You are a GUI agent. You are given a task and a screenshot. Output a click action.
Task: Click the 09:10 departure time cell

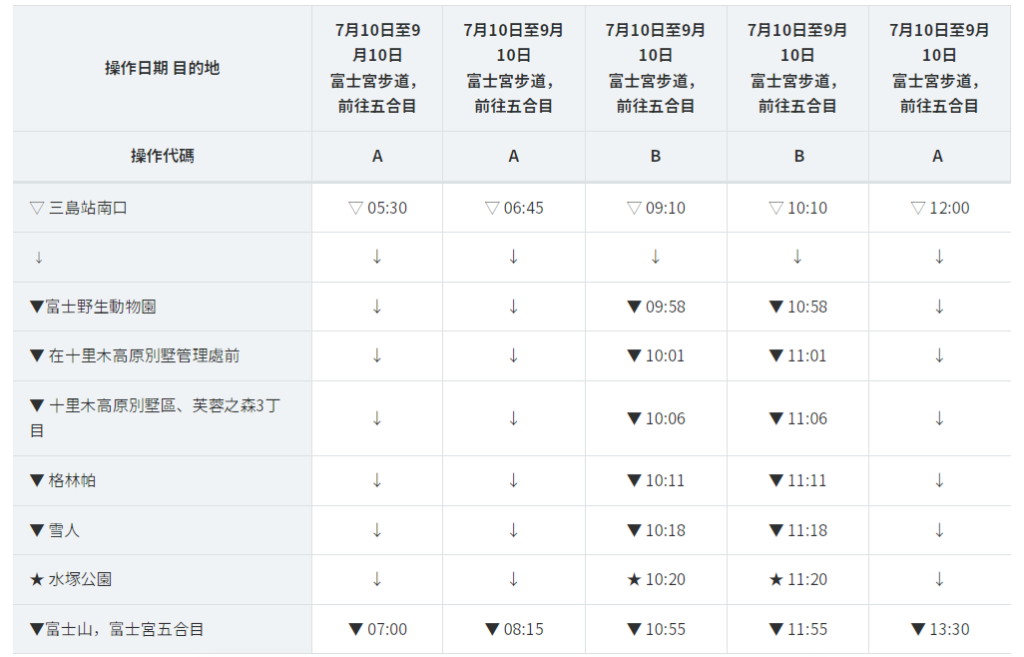(656, 208)
